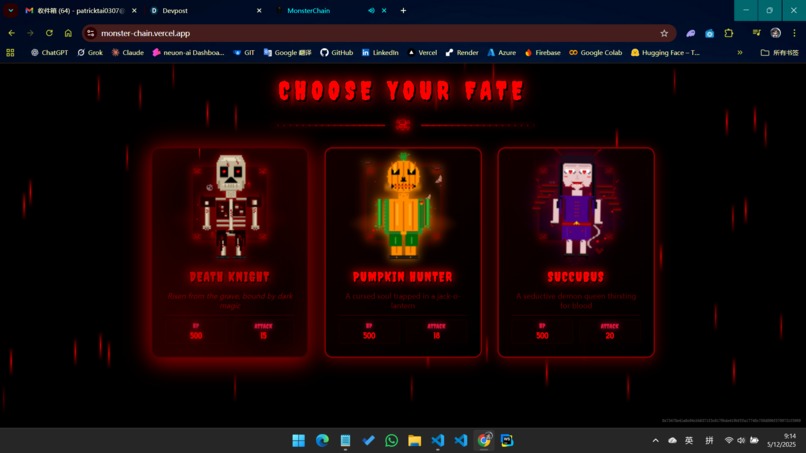
Task: Reload the monster-chain page
Action: (x=49, y=33)
